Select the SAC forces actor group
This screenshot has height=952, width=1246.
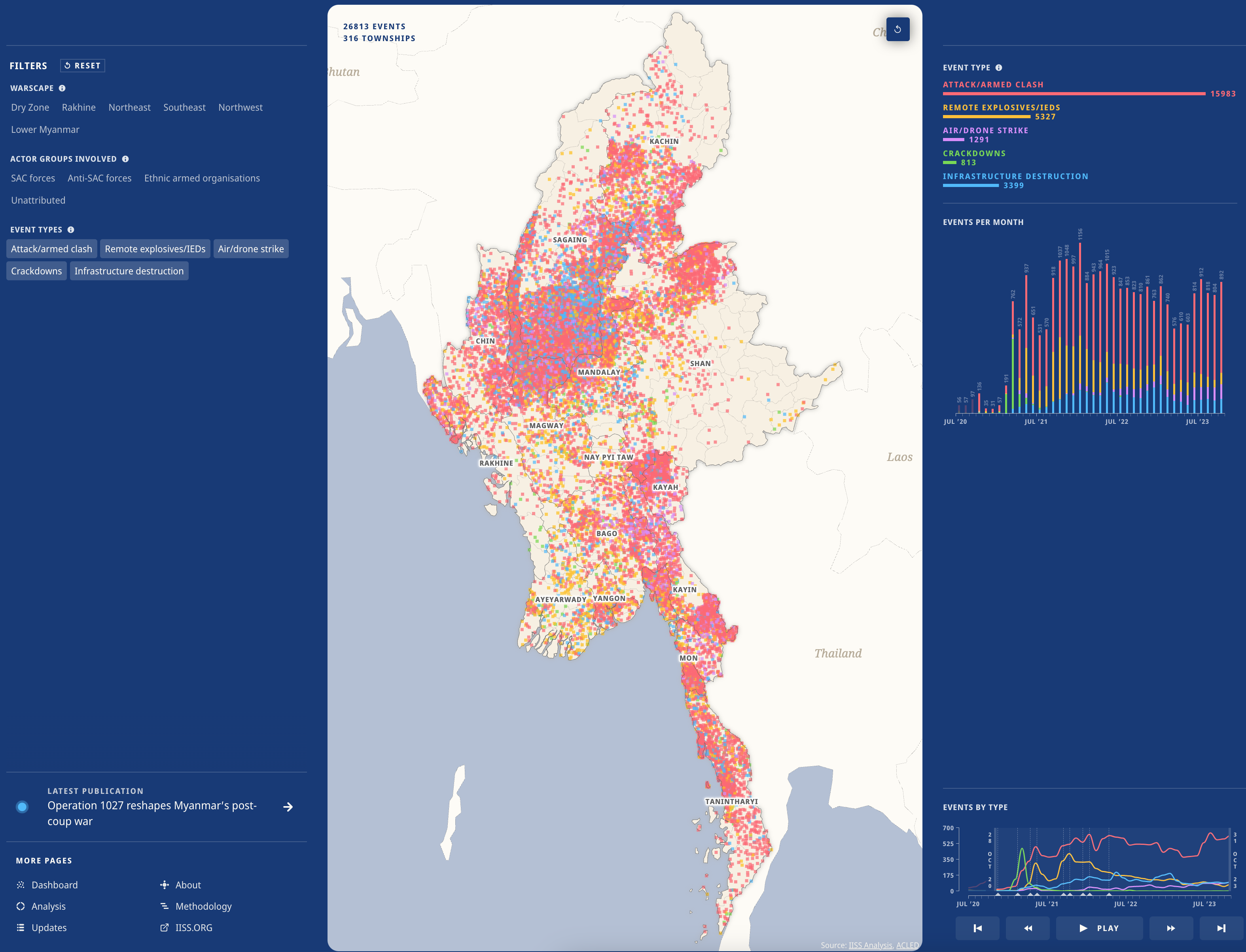coord(32,178)
